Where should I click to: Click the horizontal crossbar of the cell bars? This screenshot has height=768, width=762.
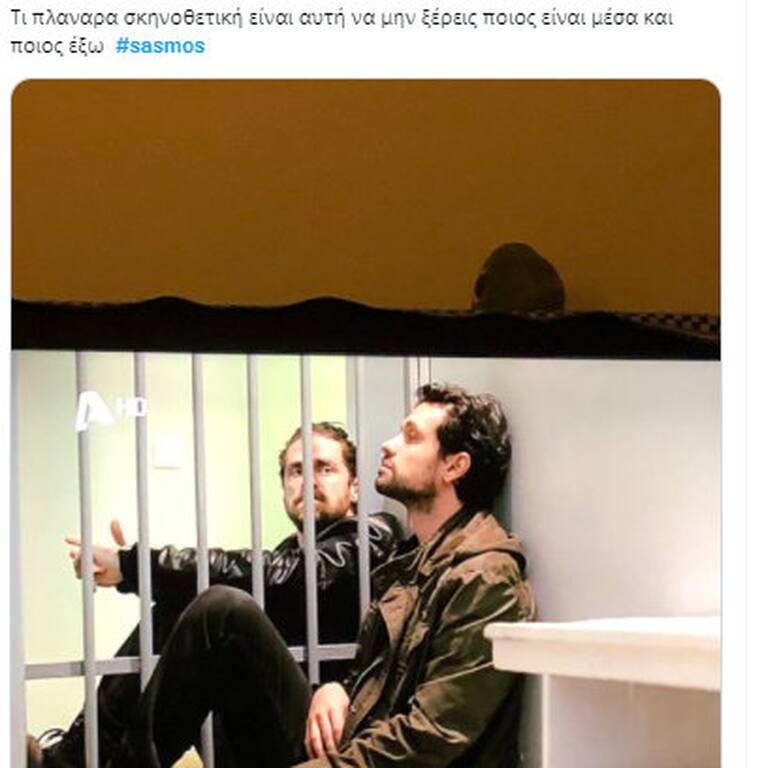[191, 660]
